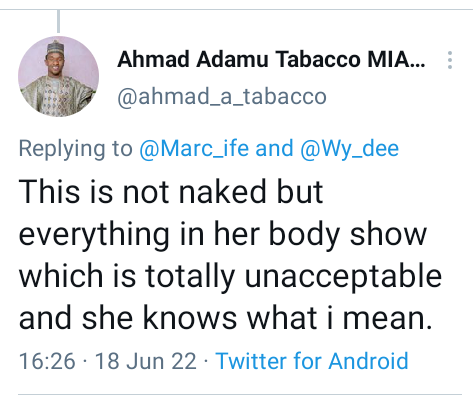This screenshot has height=414, width=473.
Task: Click the line 'This is not naked but'
Action: pos(171,192)
